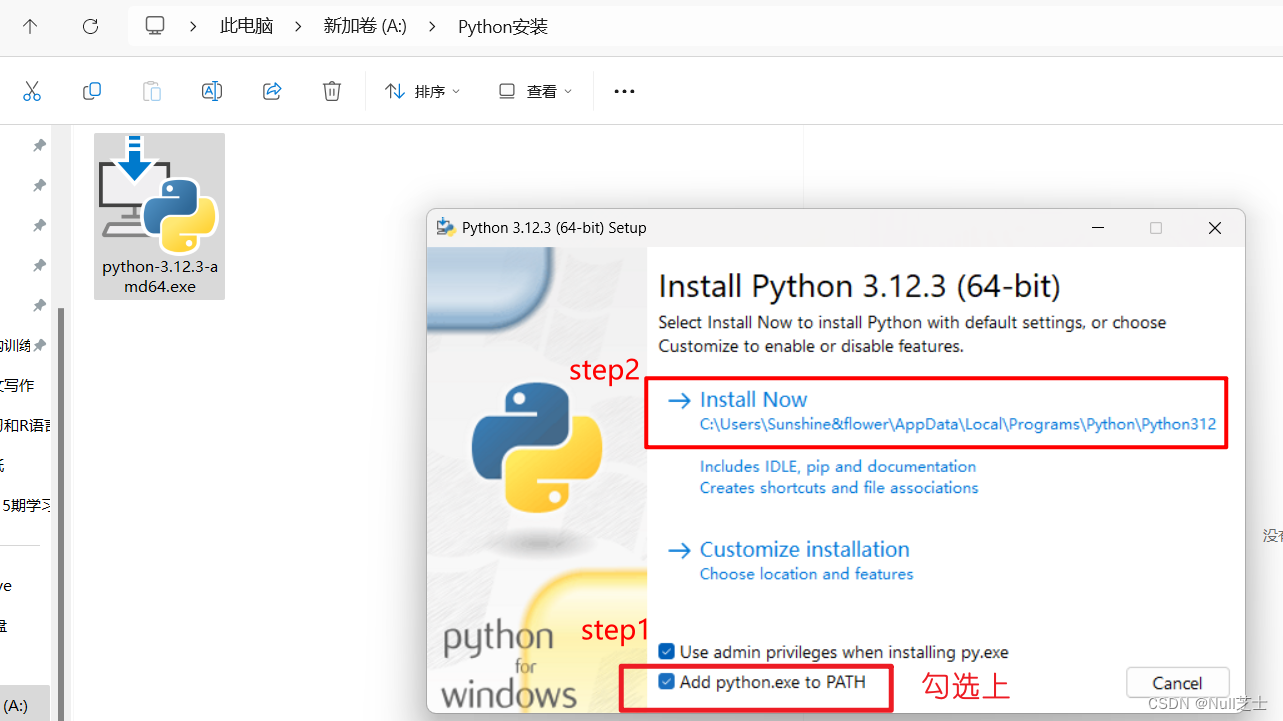This screenshot has width=1283, height=721.
Task: Open the 查看 view dropdown
Action: [x=536, y=91]
